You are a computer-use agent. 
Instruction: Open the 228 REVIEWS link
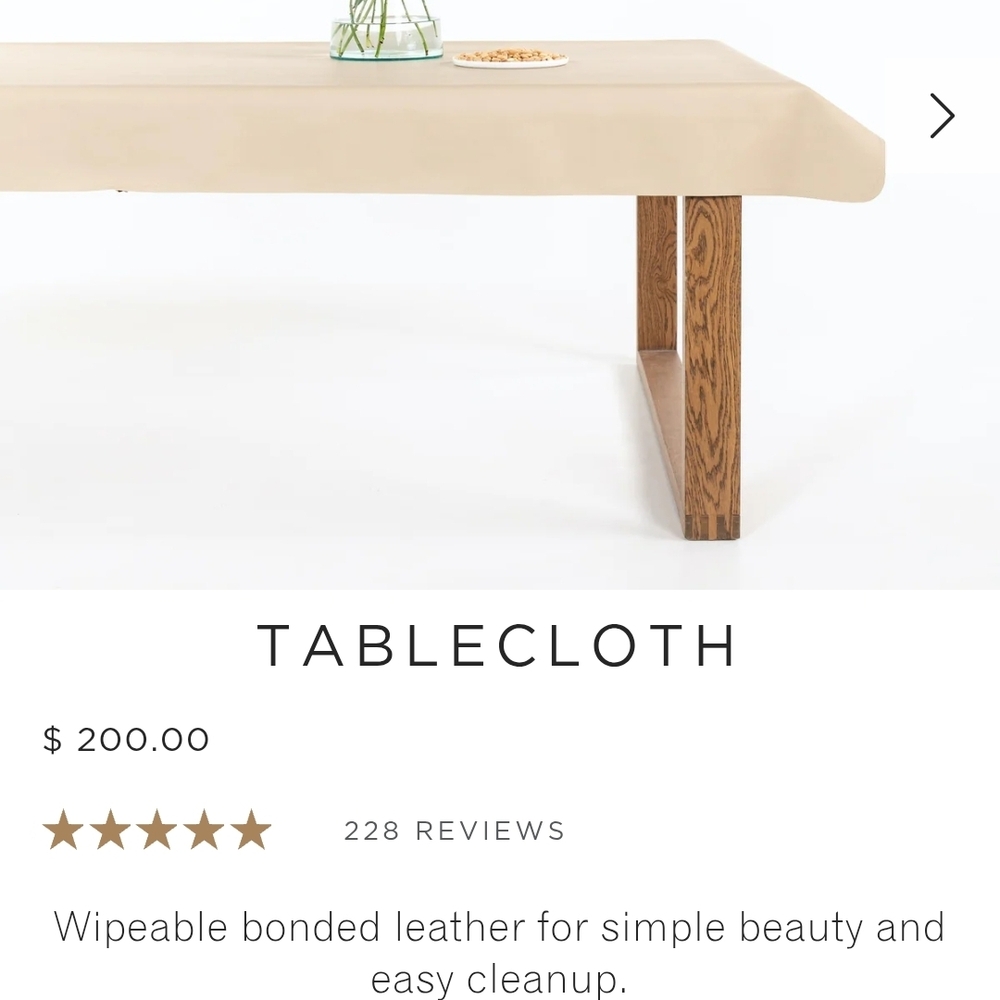(455, 830)
